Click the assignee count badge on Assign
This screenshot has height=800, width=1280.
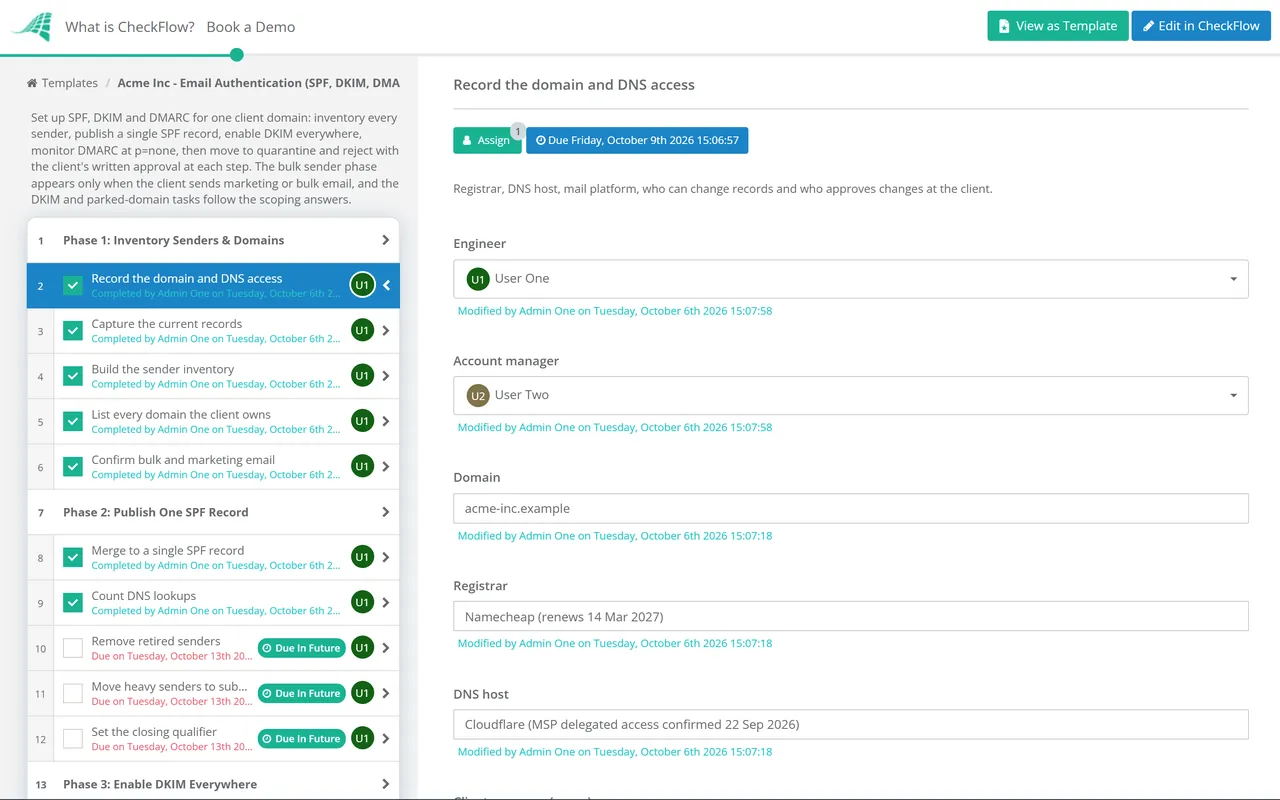point(517,131)
